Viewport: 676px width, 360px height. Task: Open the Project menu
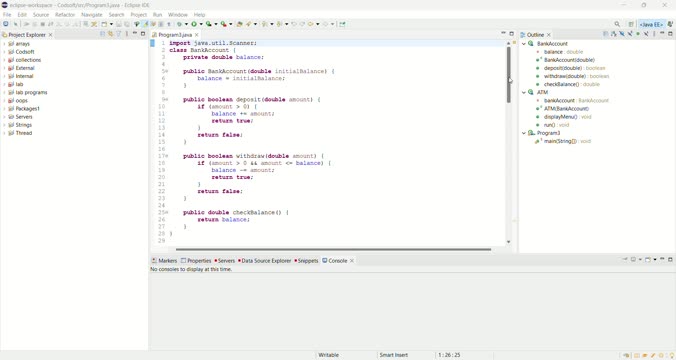coord(139,15)
